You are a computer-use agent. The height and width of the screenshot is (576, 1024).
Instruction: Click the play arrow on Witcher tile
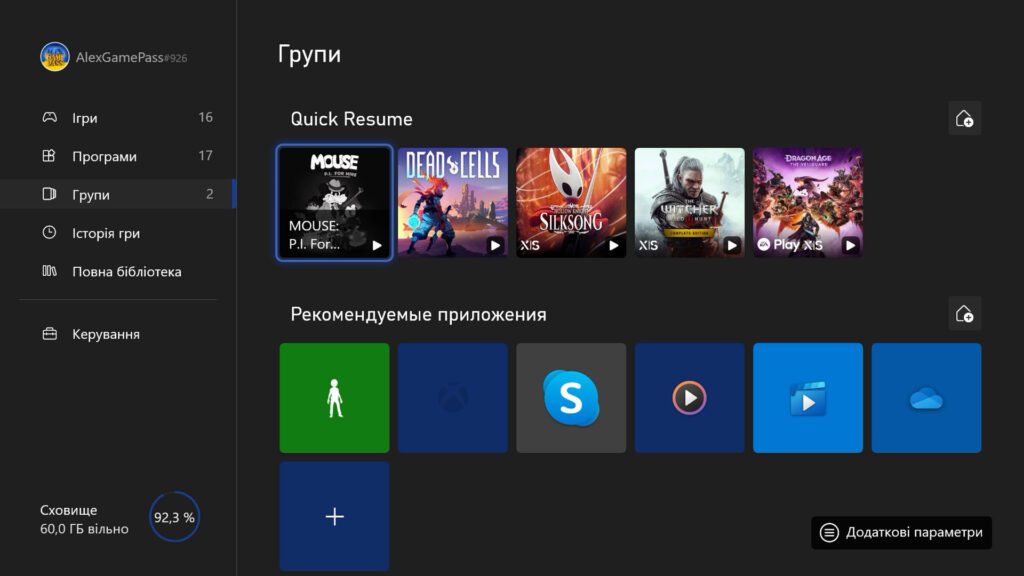pyautogui.click(x=732, y=246)
